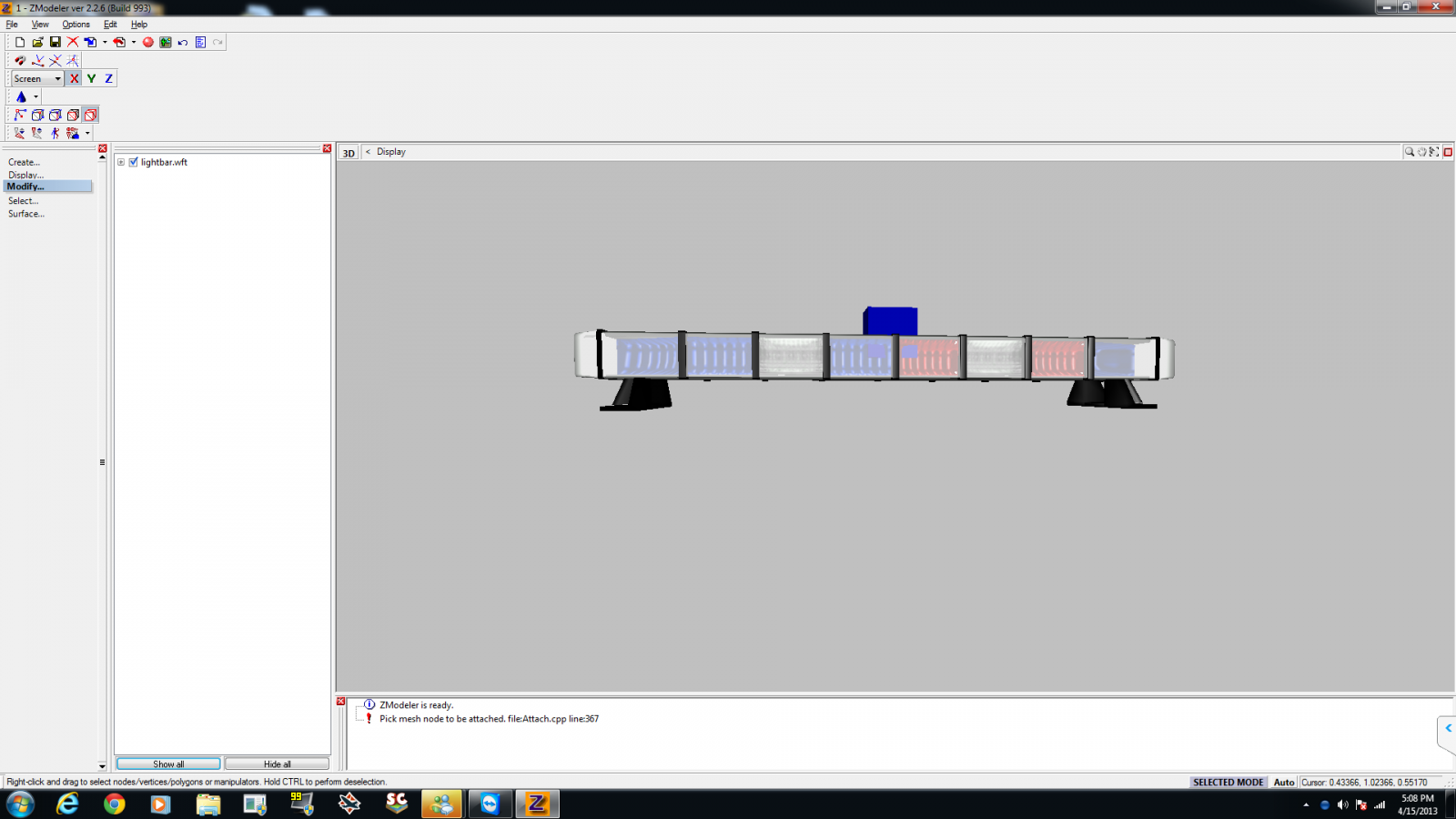
Task: Enable the Z axis constraint button
Action: [108, 78]
